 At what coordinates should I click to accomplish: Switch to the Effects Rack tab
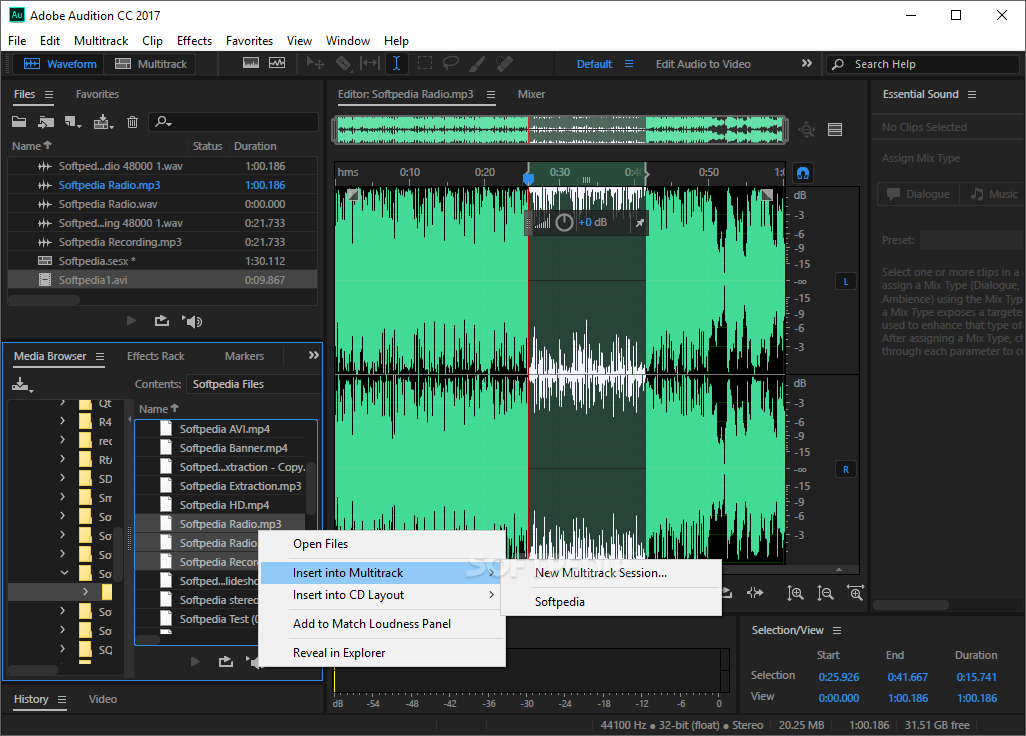(x=156, y=356)
